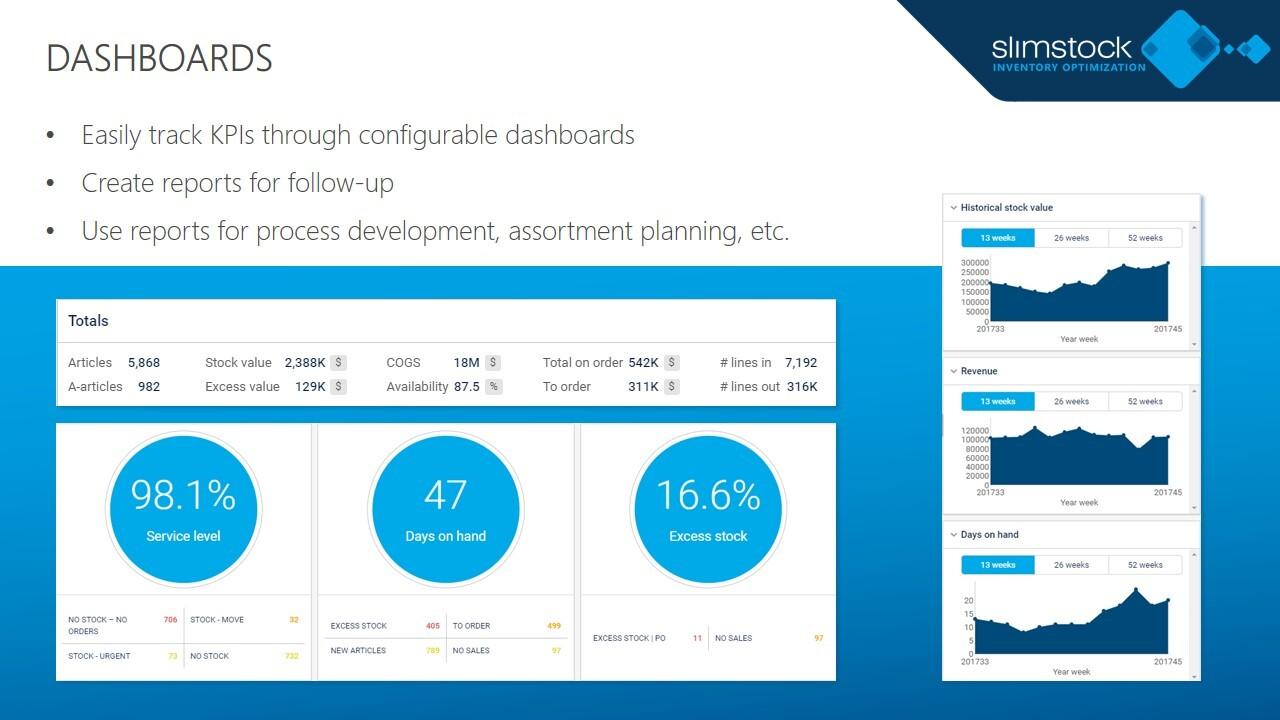Select 26 weeks in Historical stock value
1280x720 pixels.
click(x=1071, y=238)
